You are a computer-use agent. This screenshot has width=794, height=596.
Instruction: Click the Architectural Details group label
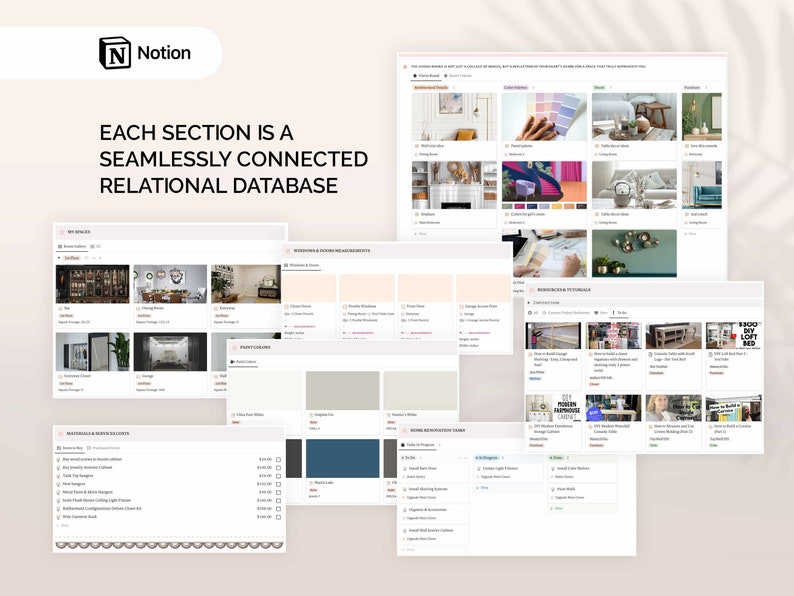pos(431,88)
